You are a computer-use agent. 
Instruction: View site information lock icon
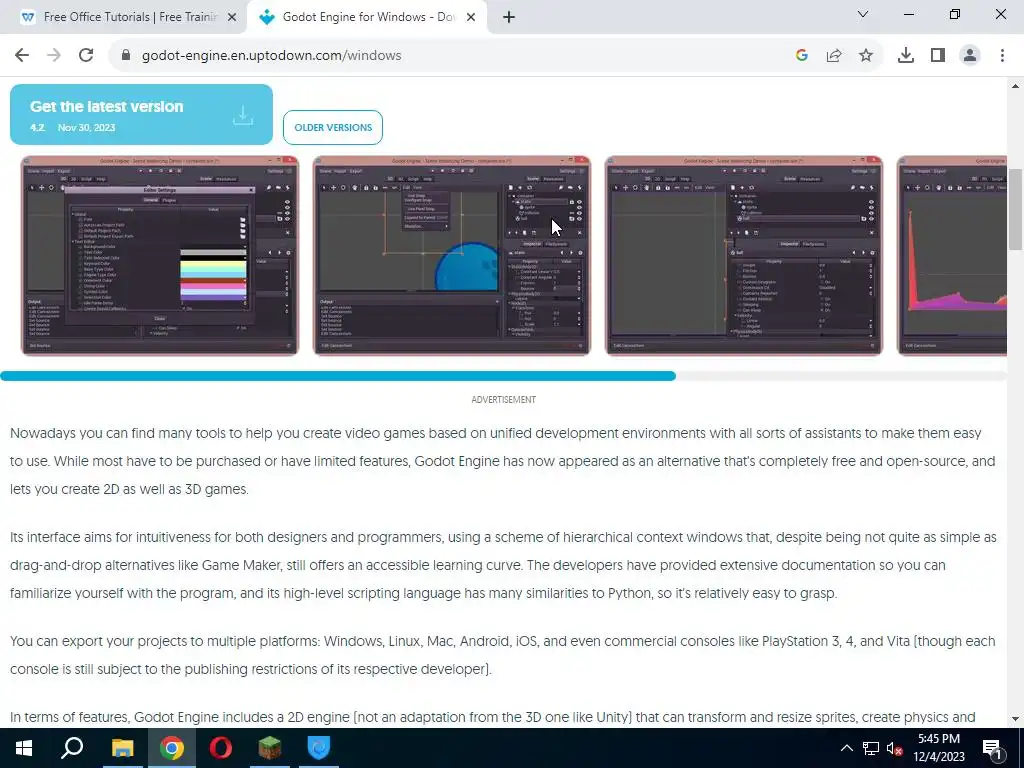point(126,56)
